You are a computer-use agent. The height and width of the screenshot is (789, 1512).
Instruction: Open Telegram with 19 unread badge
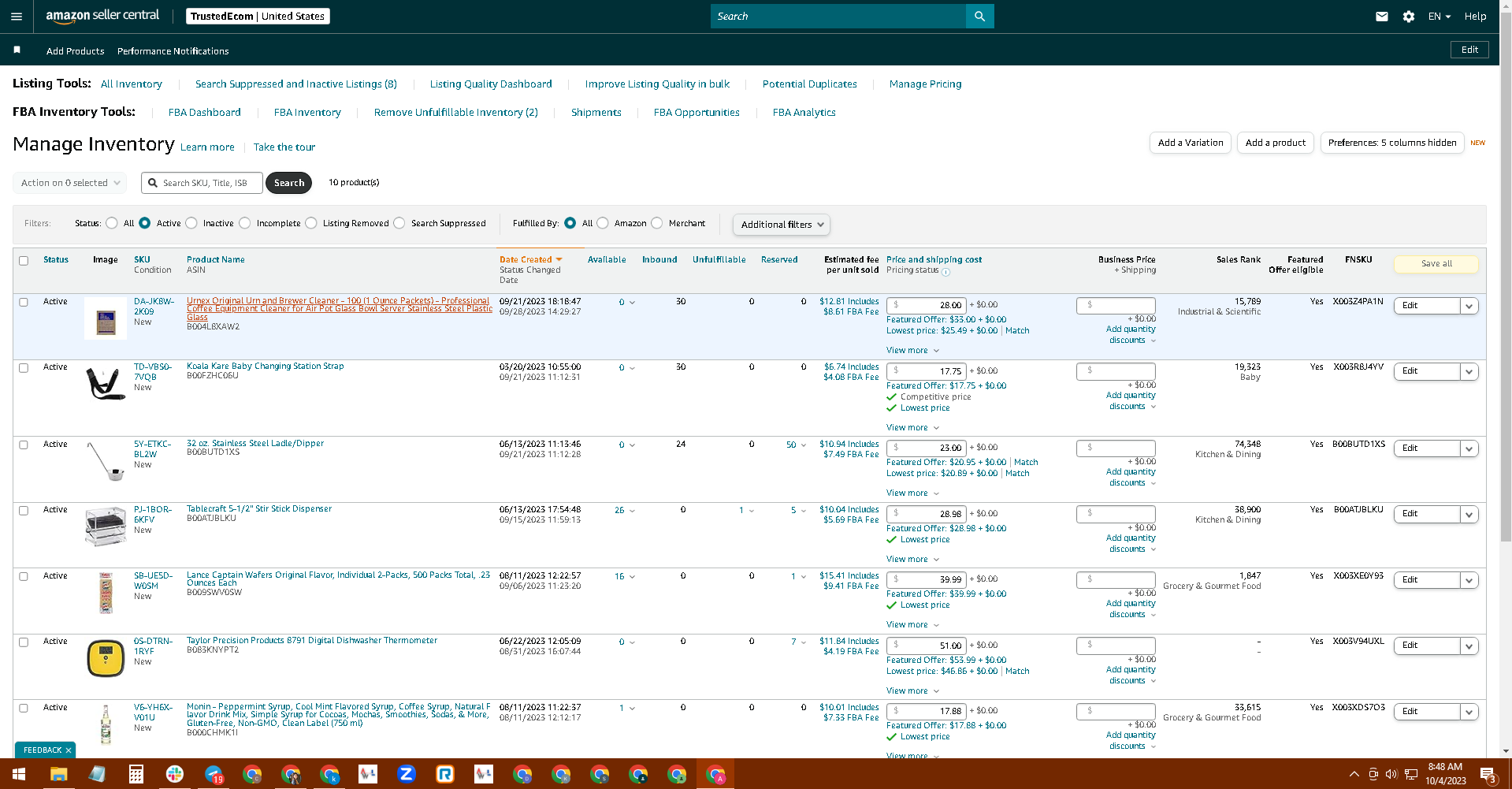click(214, 774)
